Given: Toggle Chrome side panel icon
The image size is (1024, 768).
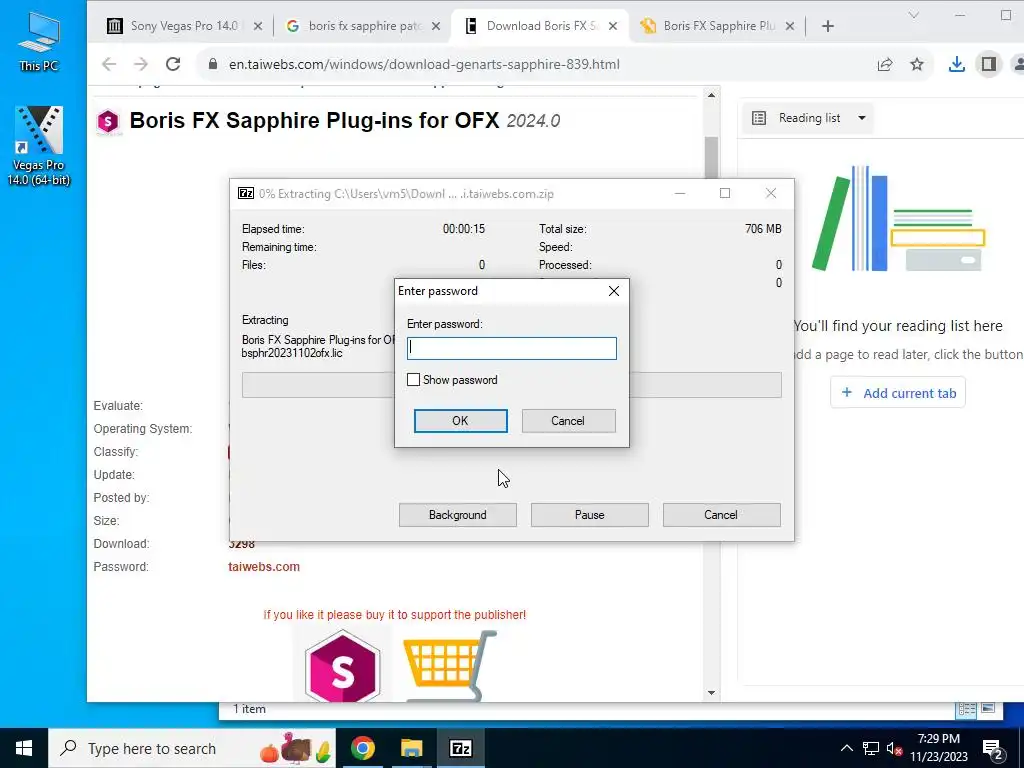Looking at the screenshot, I should click(989, 64).
